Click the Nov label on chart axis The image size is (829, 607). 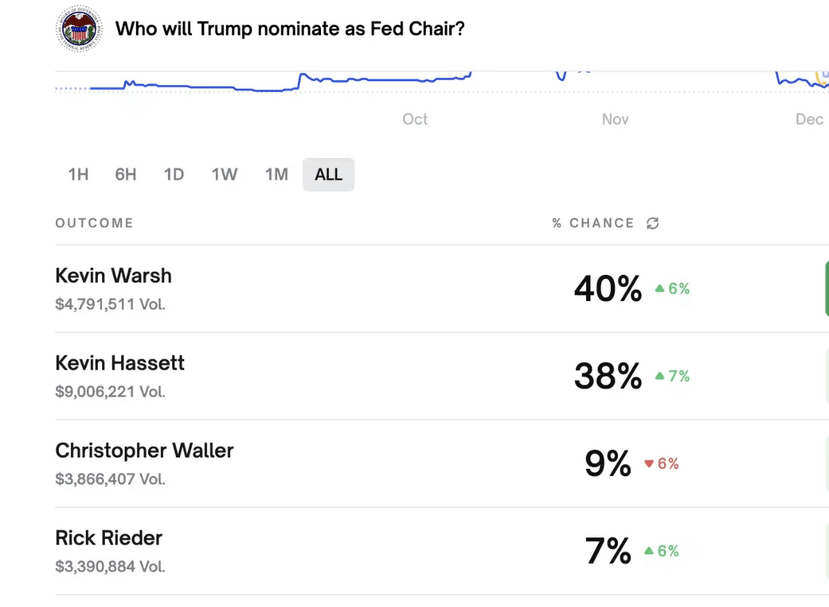[x=615, y=120]
